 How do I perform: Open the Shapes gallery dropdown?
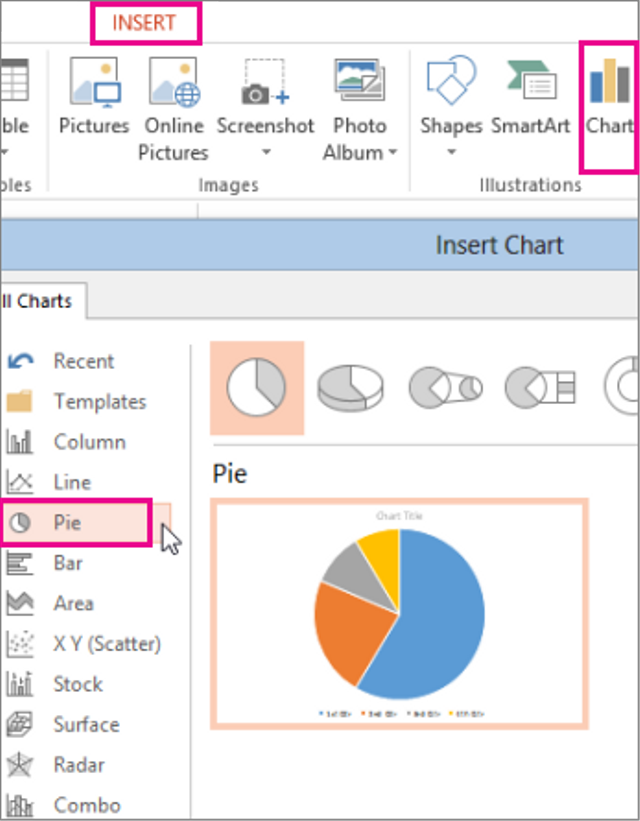(451, 153)
